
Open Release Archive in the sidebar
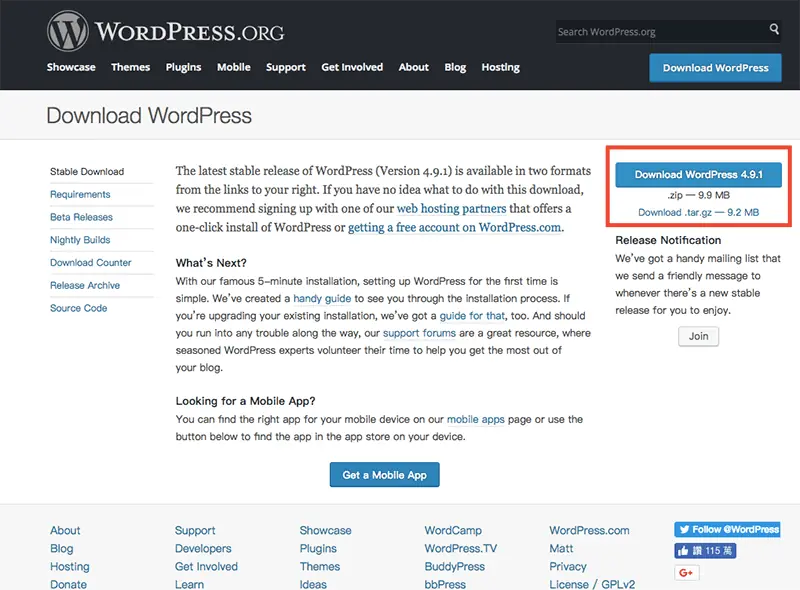[85, 285]
